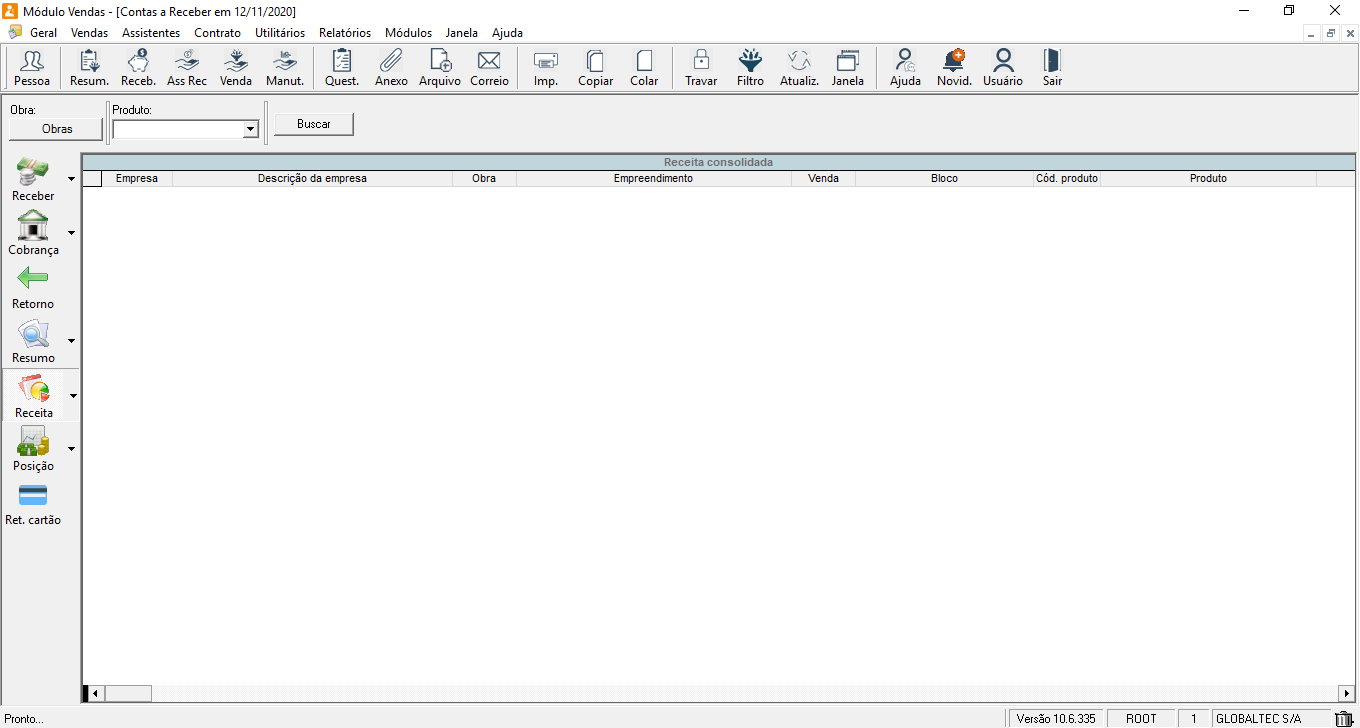The height and width of the screenshot is (728, 1360).
Task: Open the Relatórios menu
Action: [344, 33]
